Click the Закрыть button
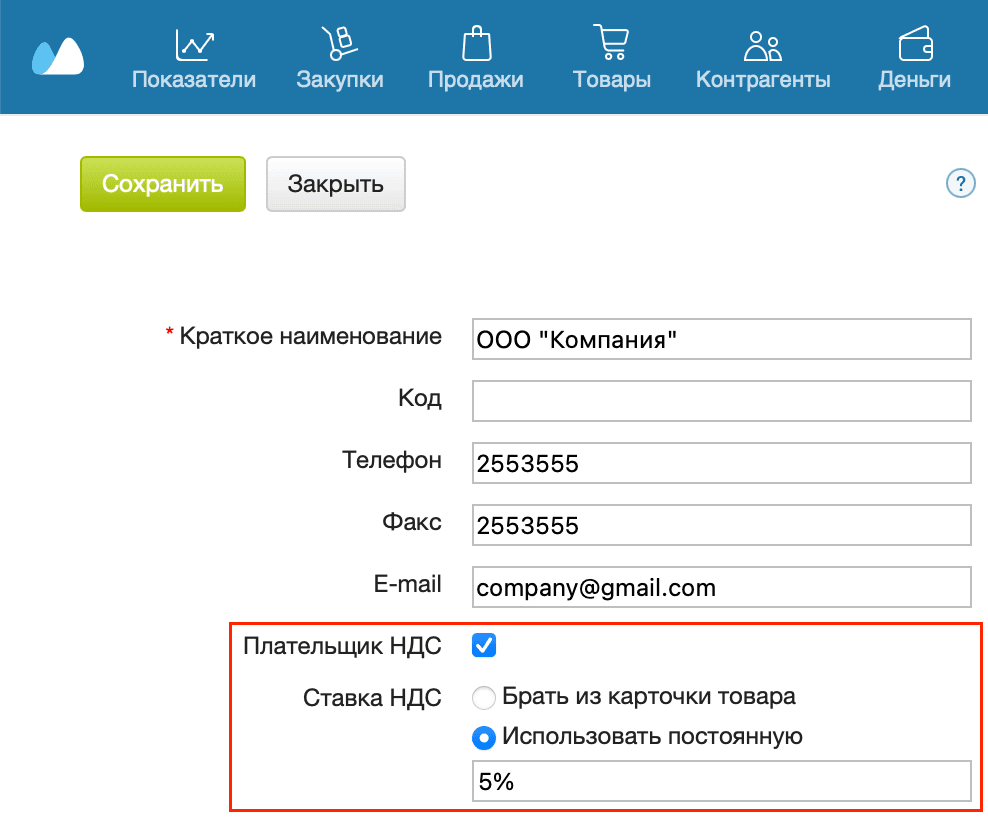Screen dimensions: 988x820 coord(335,184)
